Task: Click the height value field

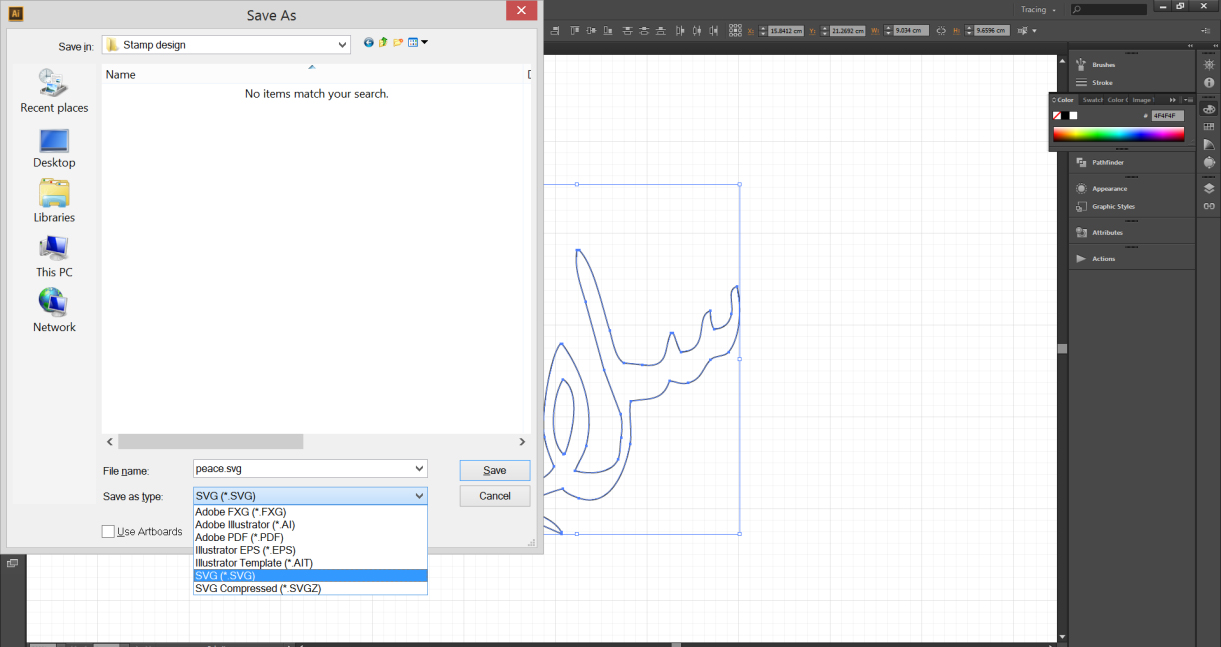Action: click(992, 31)
